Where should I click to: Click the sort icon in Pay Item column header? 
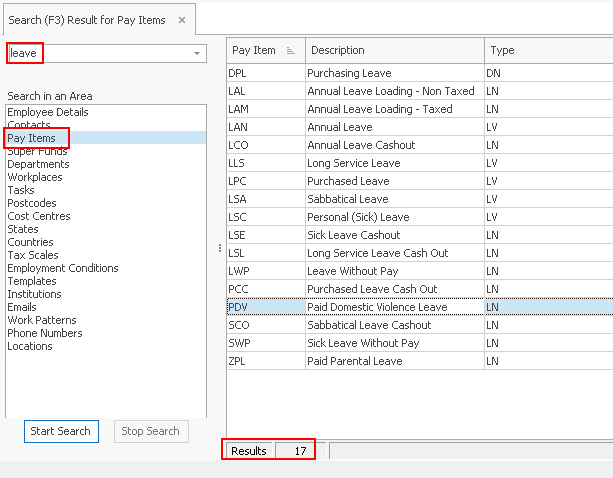click(x=290, y=50)
